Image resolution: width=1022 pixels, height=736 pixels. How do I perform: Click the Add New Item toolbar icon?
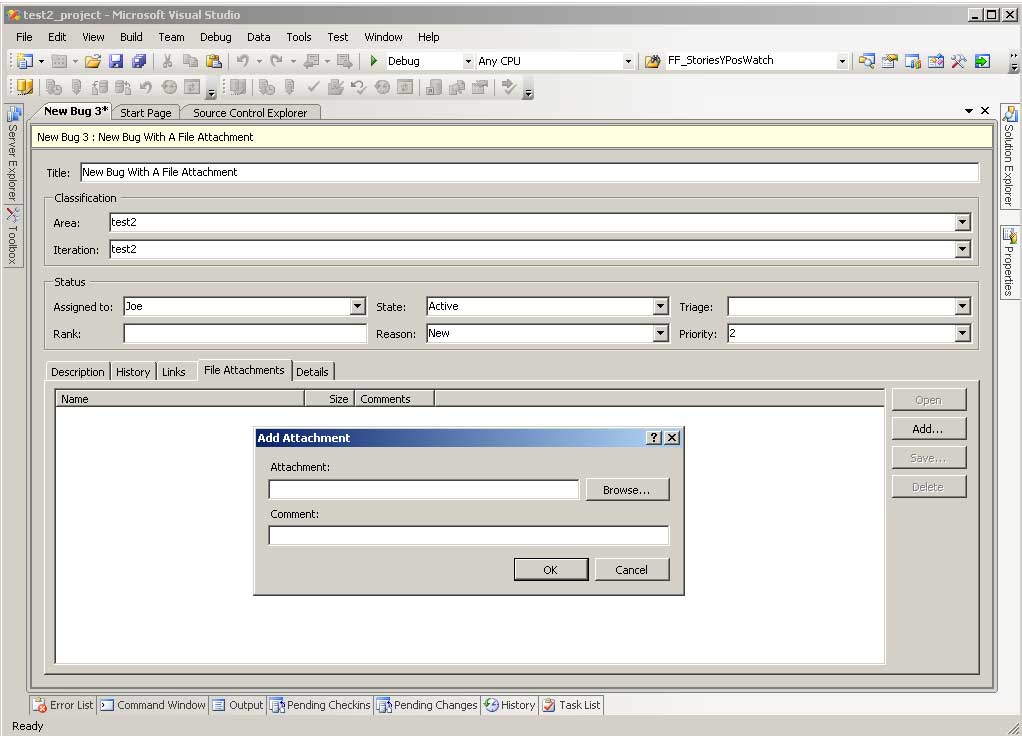pos(59,61)
